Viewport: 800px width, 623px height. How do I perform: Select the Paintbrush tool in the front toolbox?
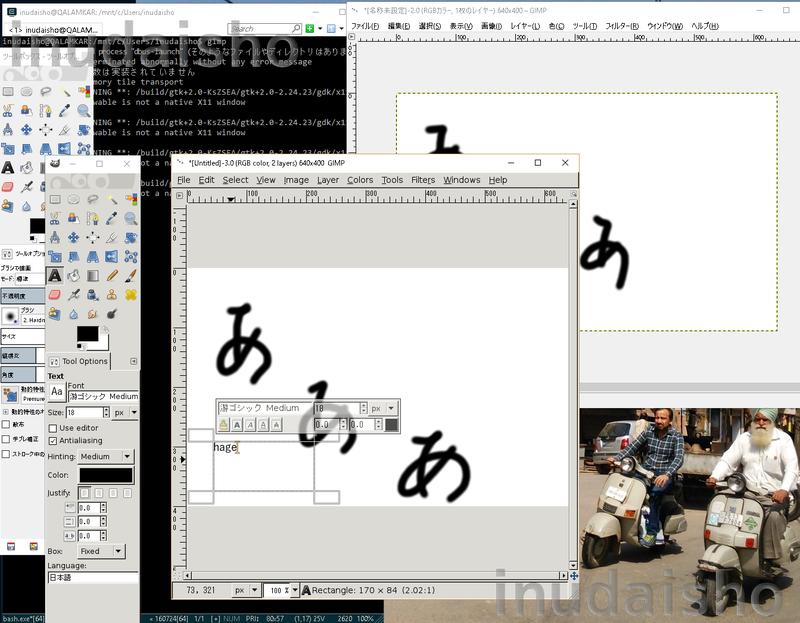131,276
